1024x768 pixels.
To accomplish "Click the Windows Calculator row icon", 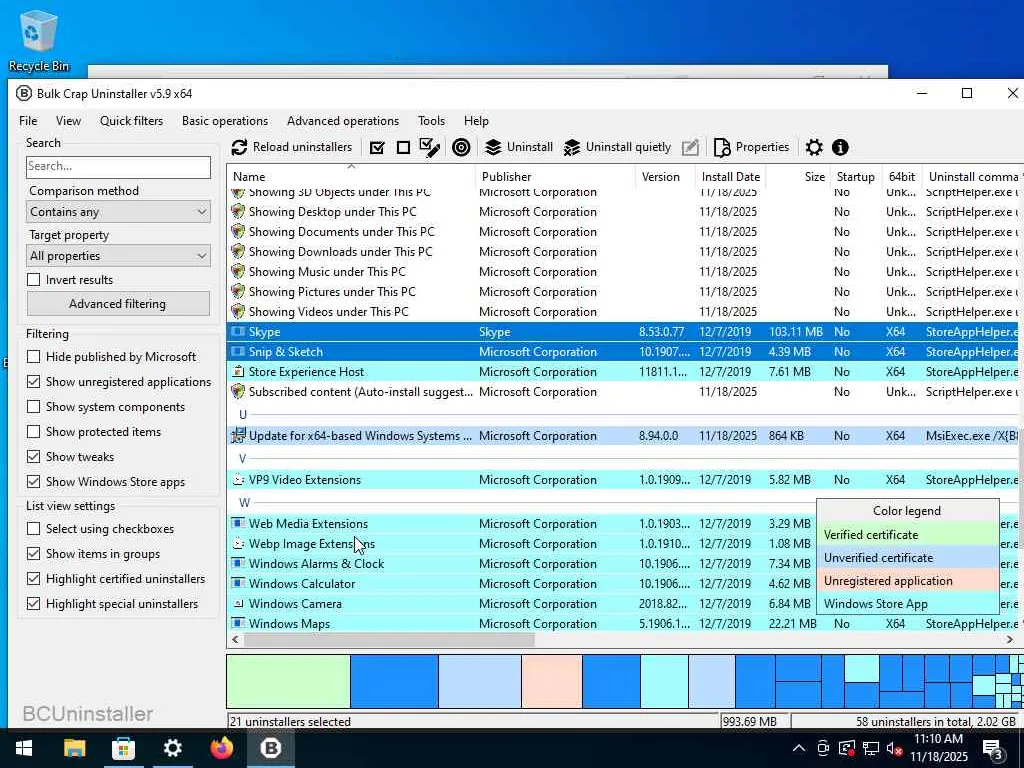I will pos(238,584).
